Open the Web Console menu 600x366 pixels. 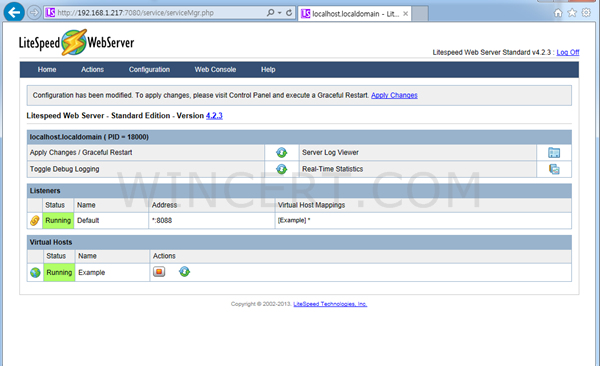coord(215,70)
